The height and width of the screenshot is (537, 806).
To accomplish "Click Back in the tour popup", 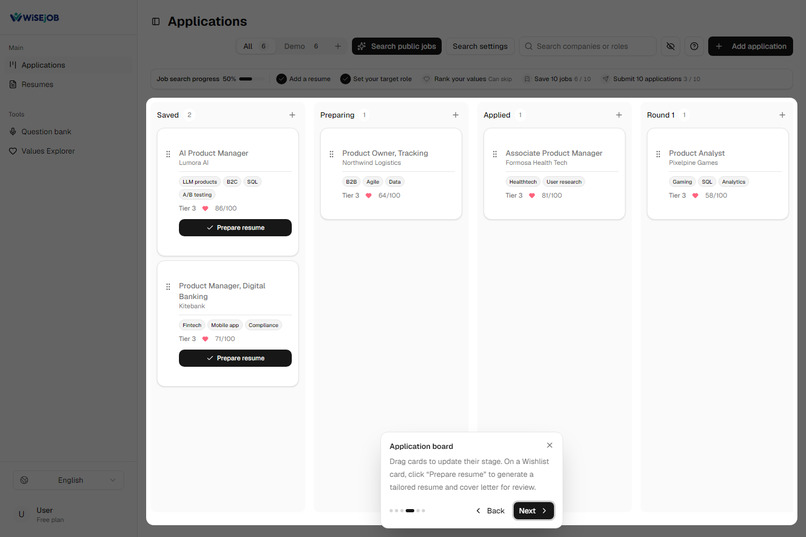I will coord(490,511).
